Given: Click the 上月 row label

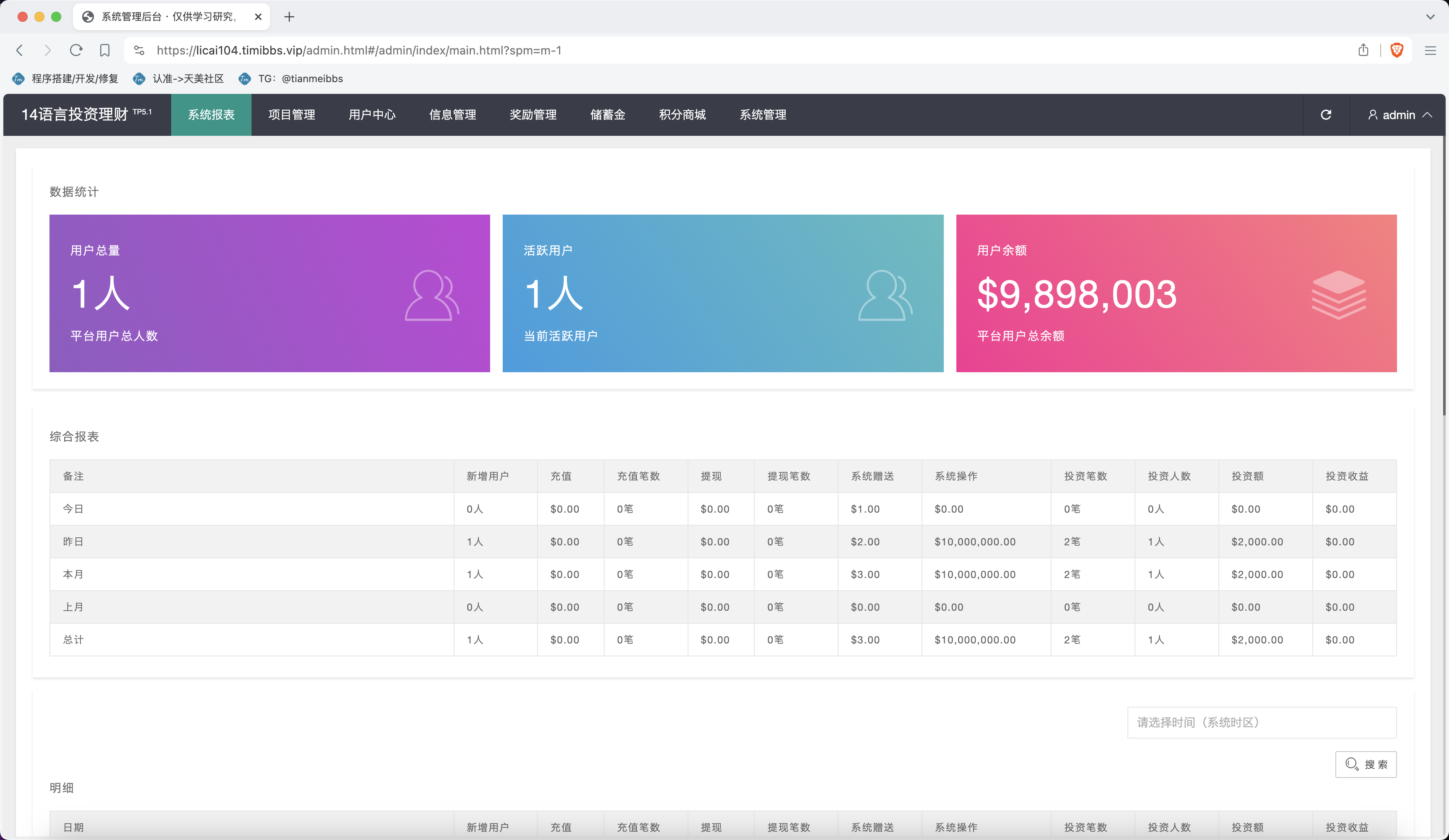Looking at the screenshot, I should tap(73, 607).
